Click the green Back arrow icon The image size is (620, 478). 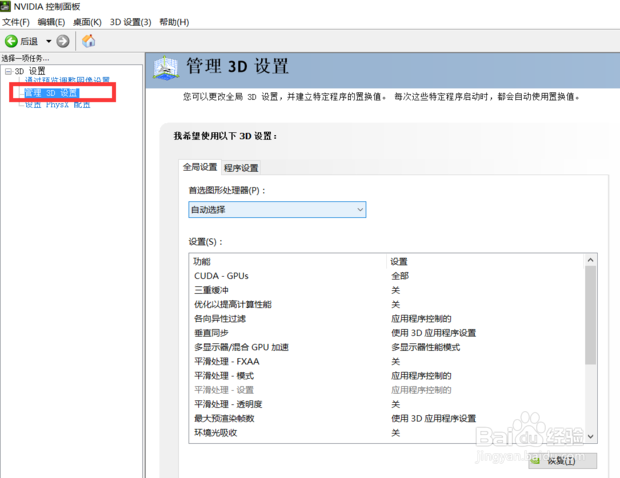(x=11, y=41)
